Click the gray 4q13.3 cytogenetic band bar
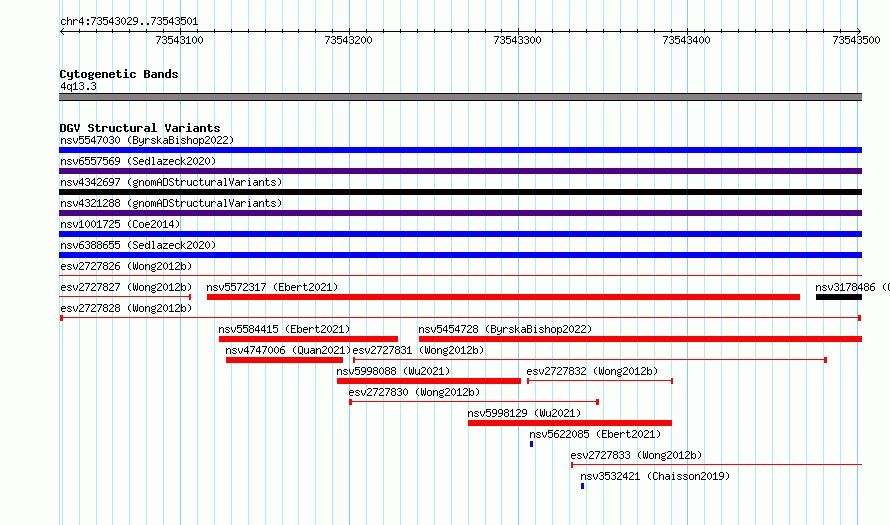890x525 pixels. (460, 97)
